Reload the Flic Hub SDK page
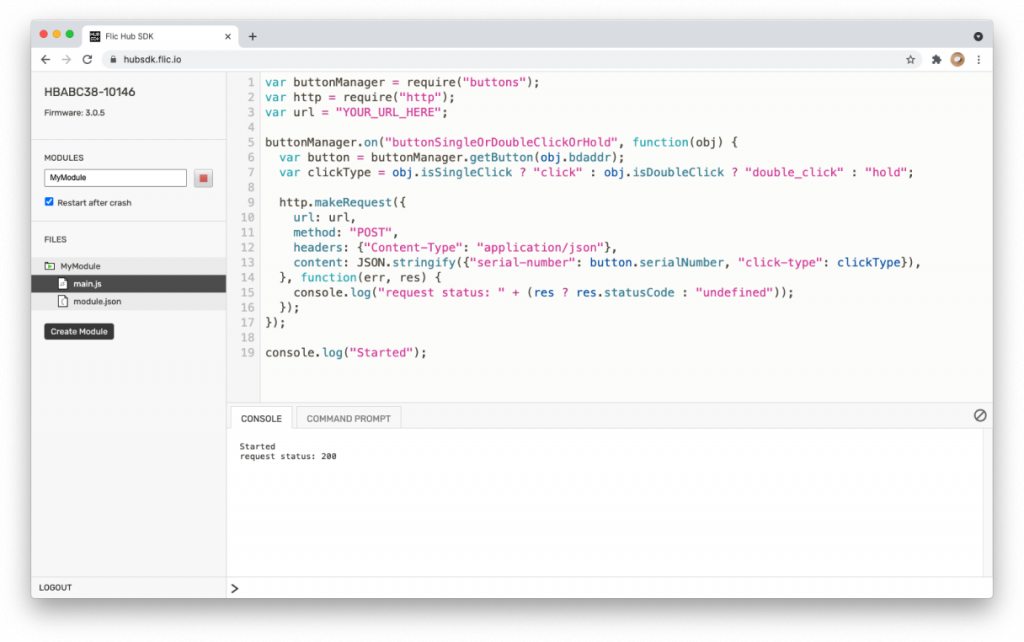Viewport: 1024px width, 642px height. [x=87, y=59]
